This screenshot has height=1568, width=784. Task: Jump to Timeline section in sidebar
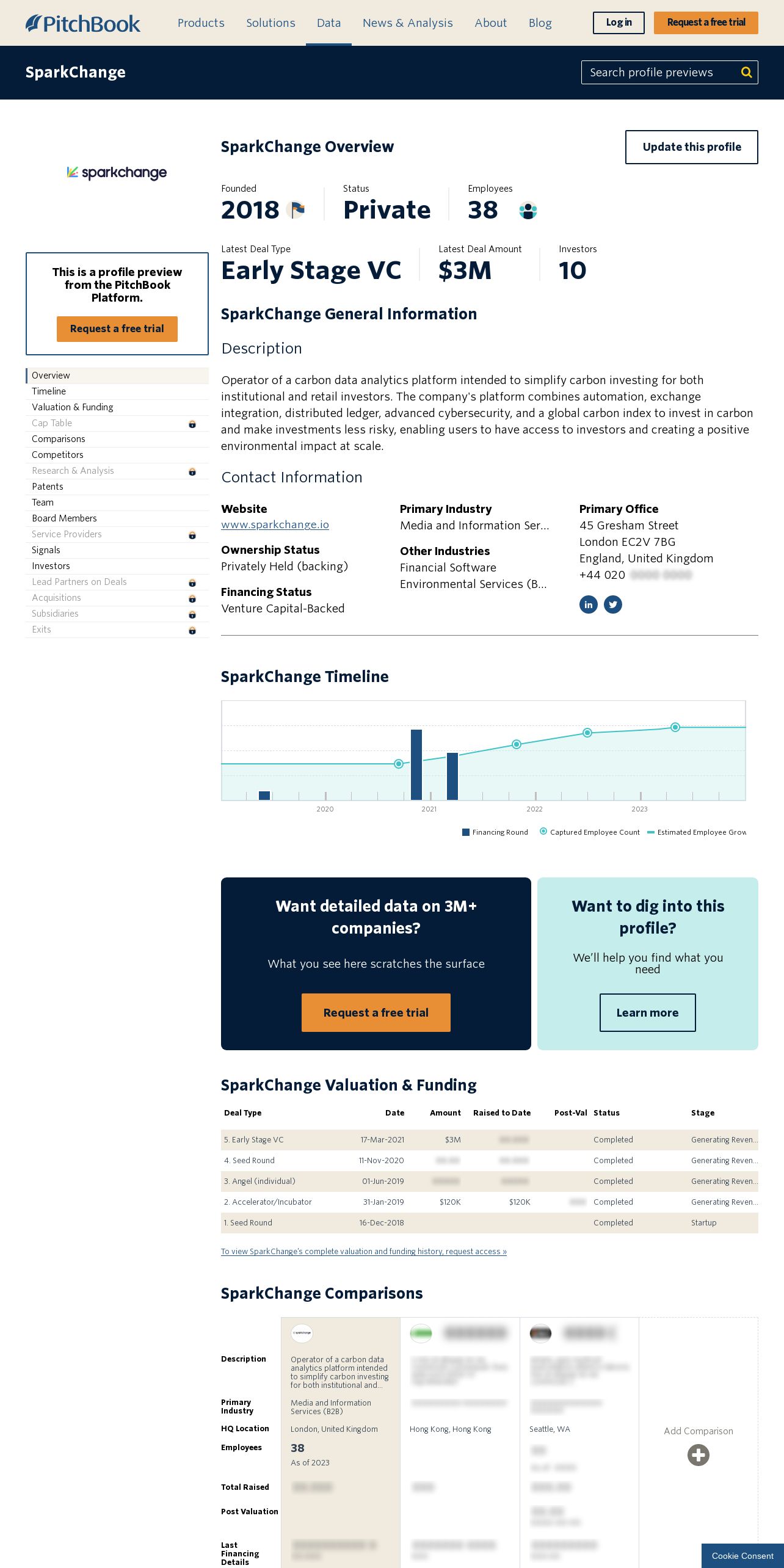117,391
